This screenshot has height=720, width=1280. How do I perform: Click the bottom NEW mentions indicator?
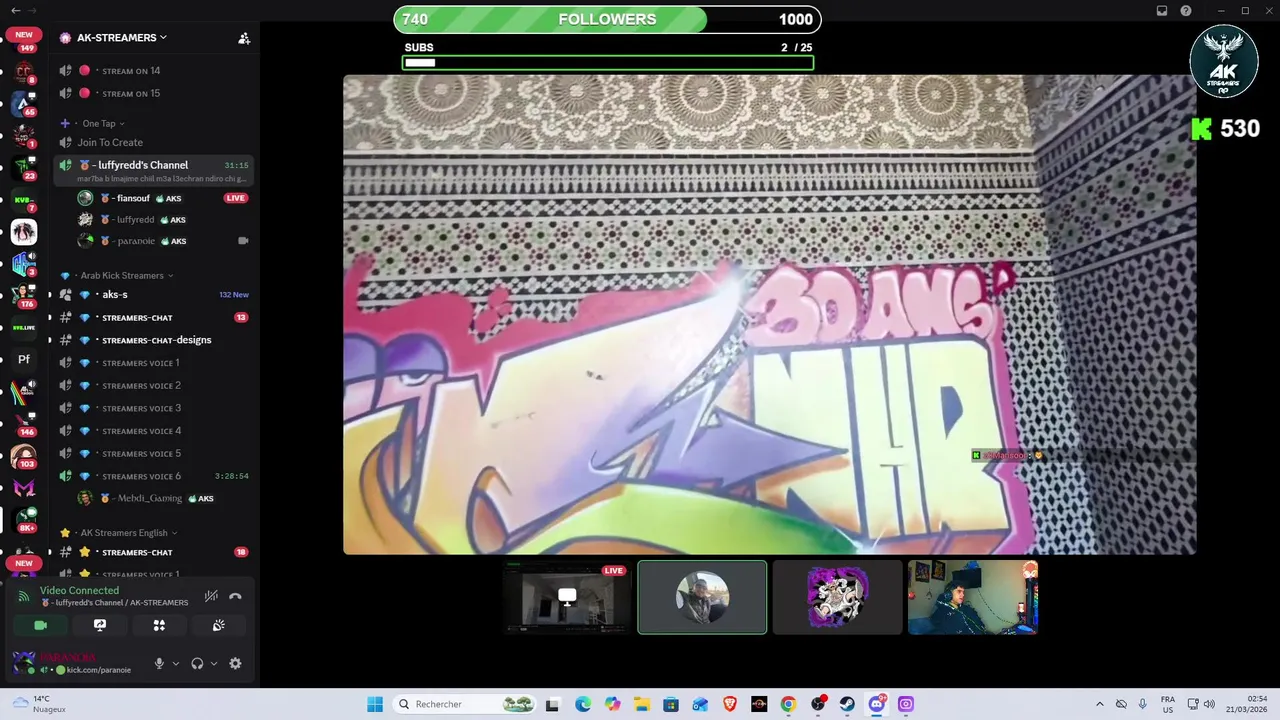click(24, 563)
